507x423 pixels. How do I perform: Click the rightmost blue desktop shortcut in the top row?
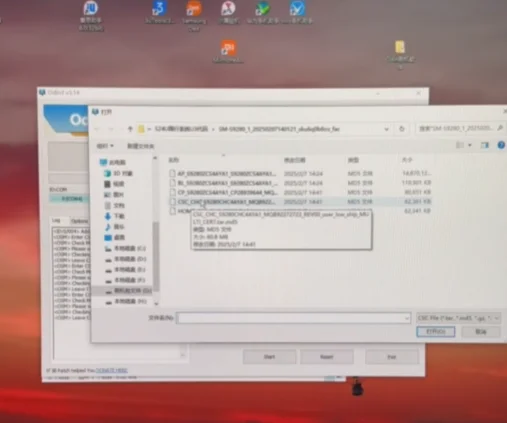(297, 8)
